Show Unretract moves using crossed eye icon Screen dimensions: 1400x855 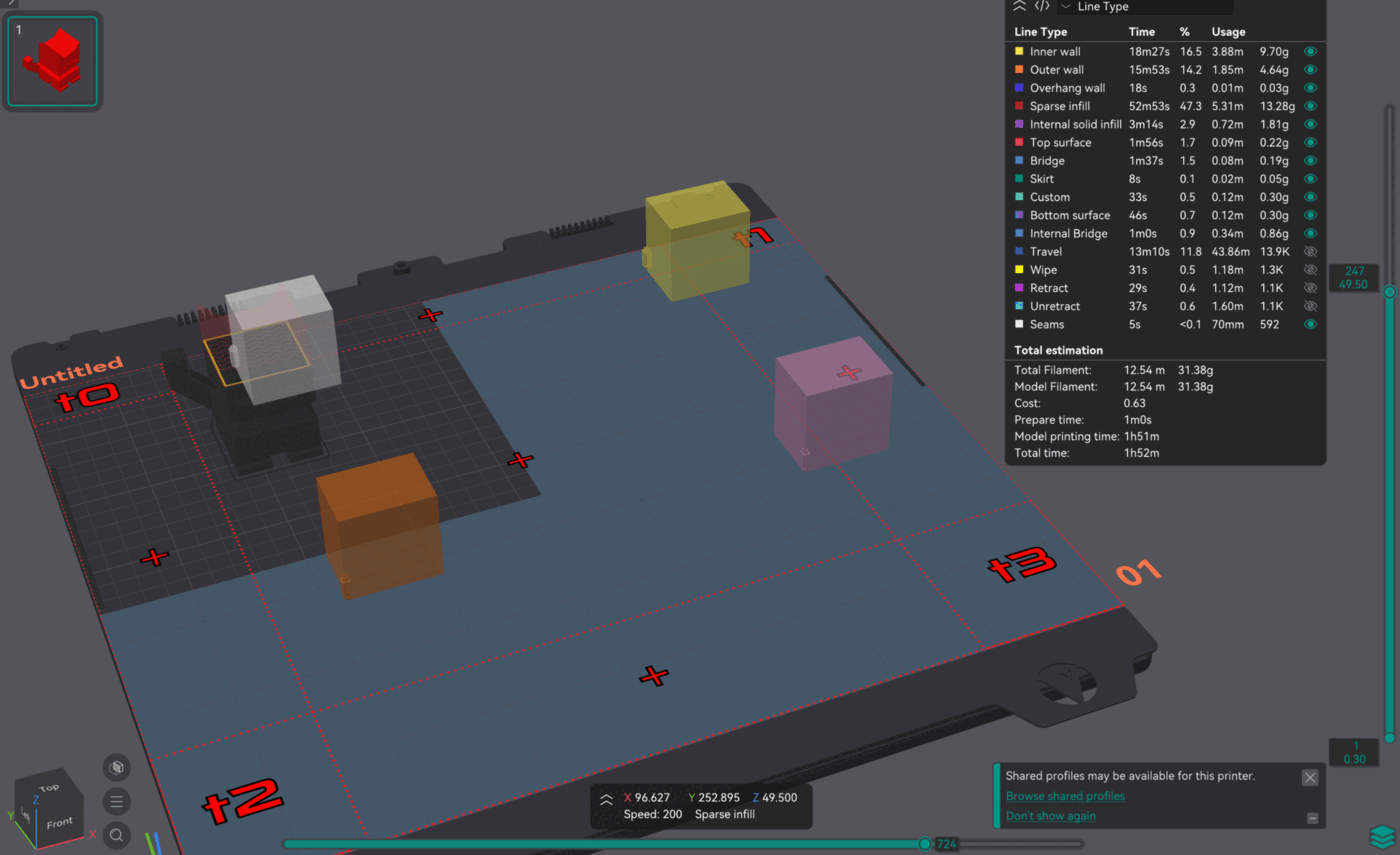tap(1310, 306)
